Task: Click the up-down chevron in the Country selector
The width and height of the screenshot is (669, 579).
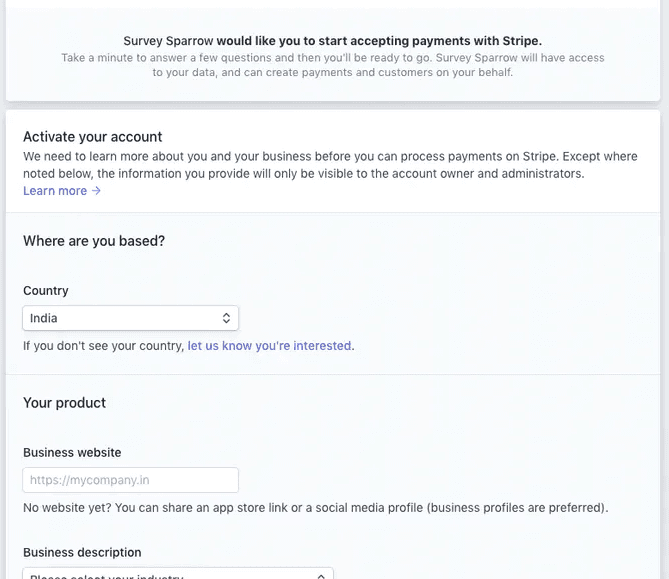Action: coord(226,318)
